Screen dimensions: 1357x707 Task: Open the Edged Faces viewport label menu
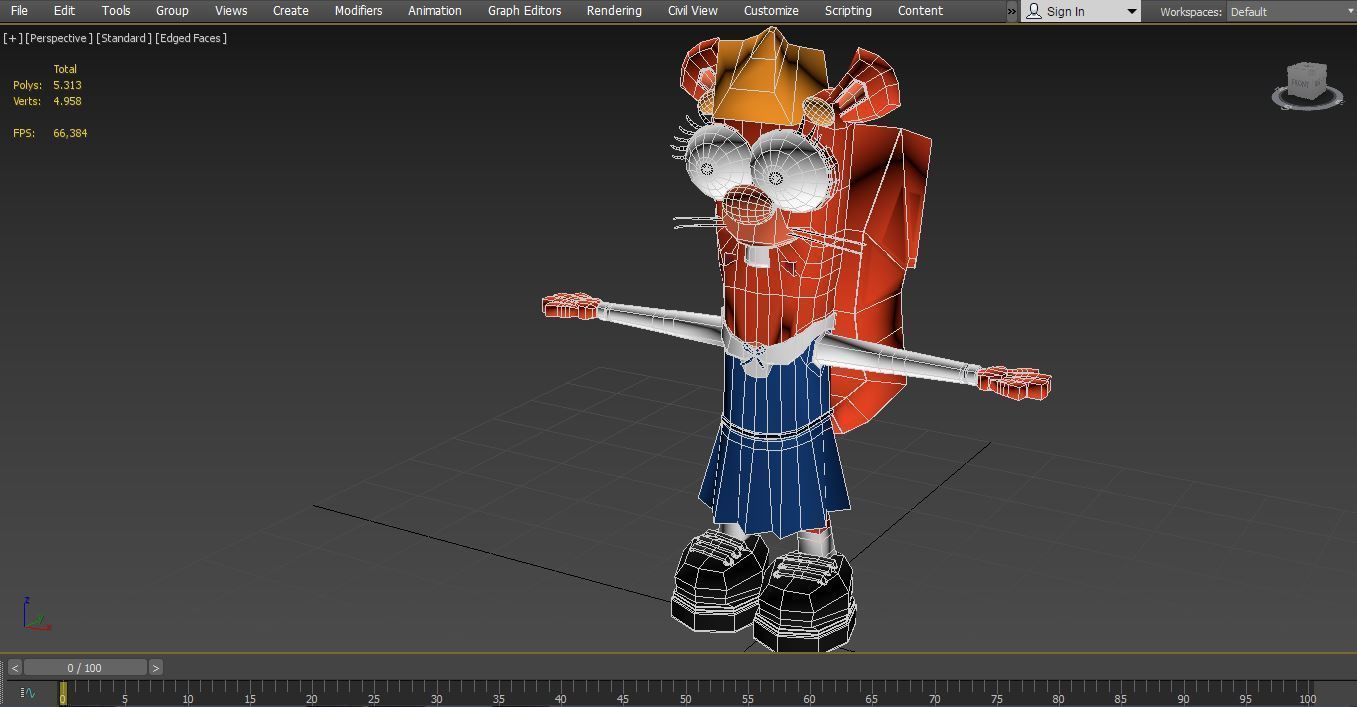(x=191, y=38)
